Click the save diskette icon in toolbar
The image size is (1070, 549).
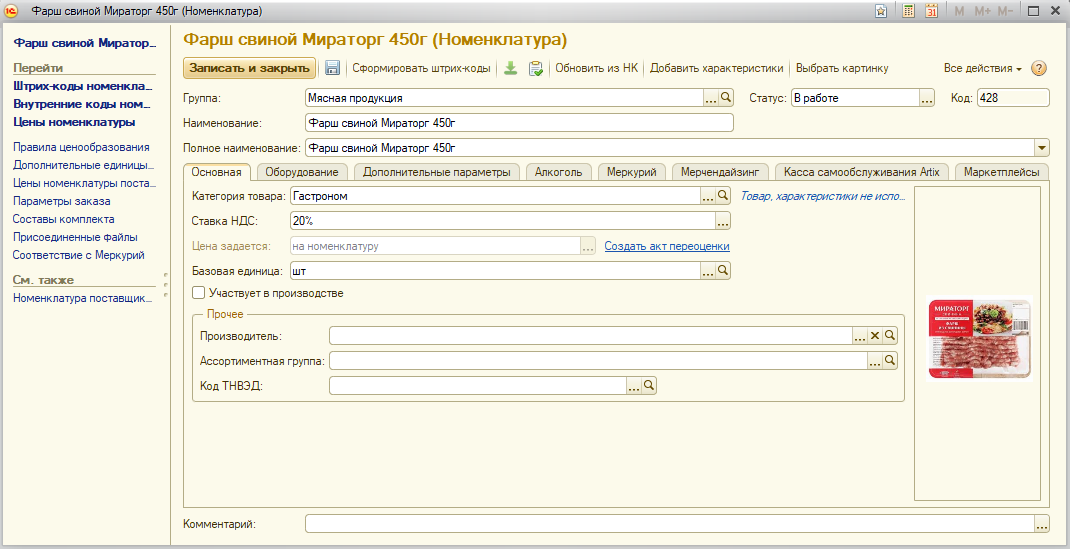[x=333, y=69]
